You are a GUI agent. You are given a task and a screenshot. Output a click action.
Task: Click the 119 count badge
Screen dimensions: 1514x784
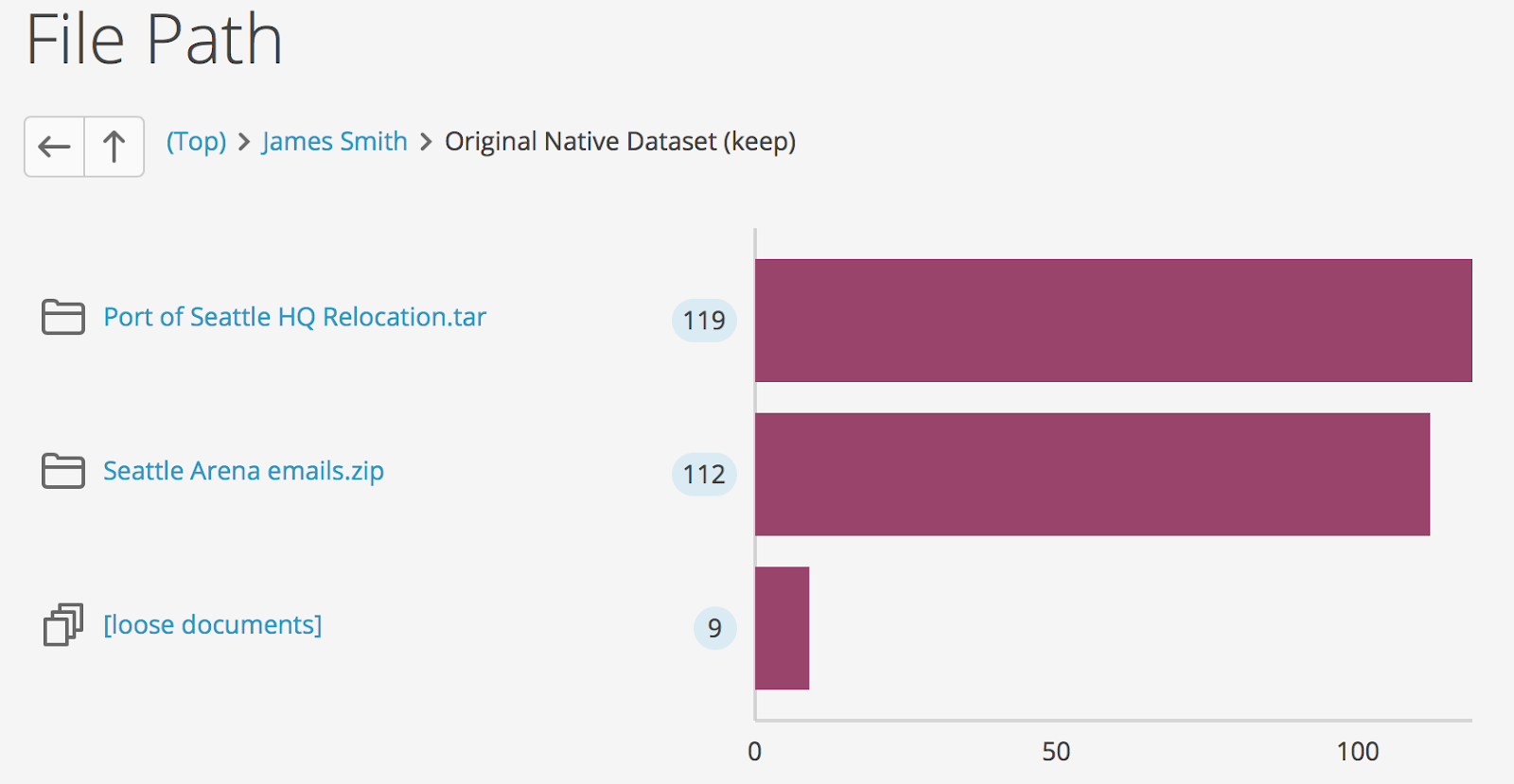(703, 321)
